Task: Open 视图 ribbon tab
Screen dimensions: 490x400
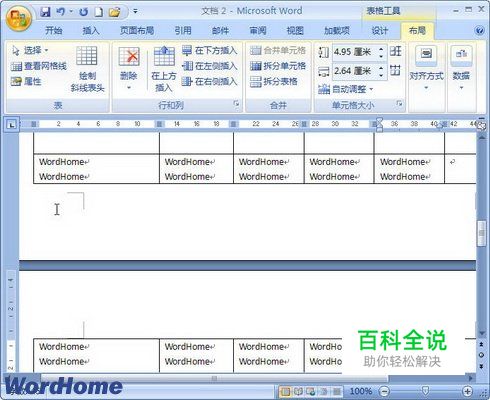Action: (295, 31)
